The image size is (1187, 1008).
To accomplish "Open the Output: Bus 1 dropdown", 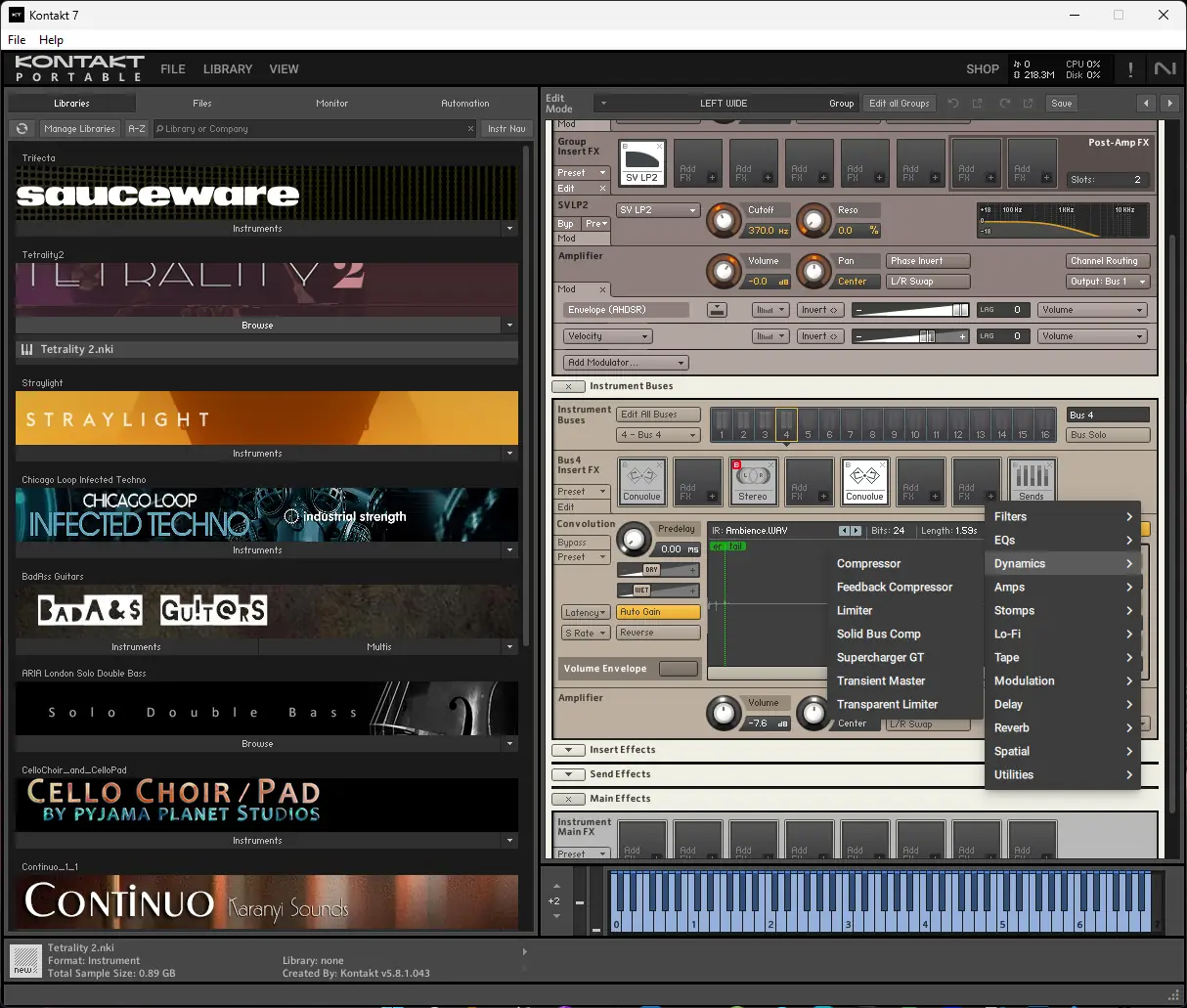I will (x=1107, y=282).
